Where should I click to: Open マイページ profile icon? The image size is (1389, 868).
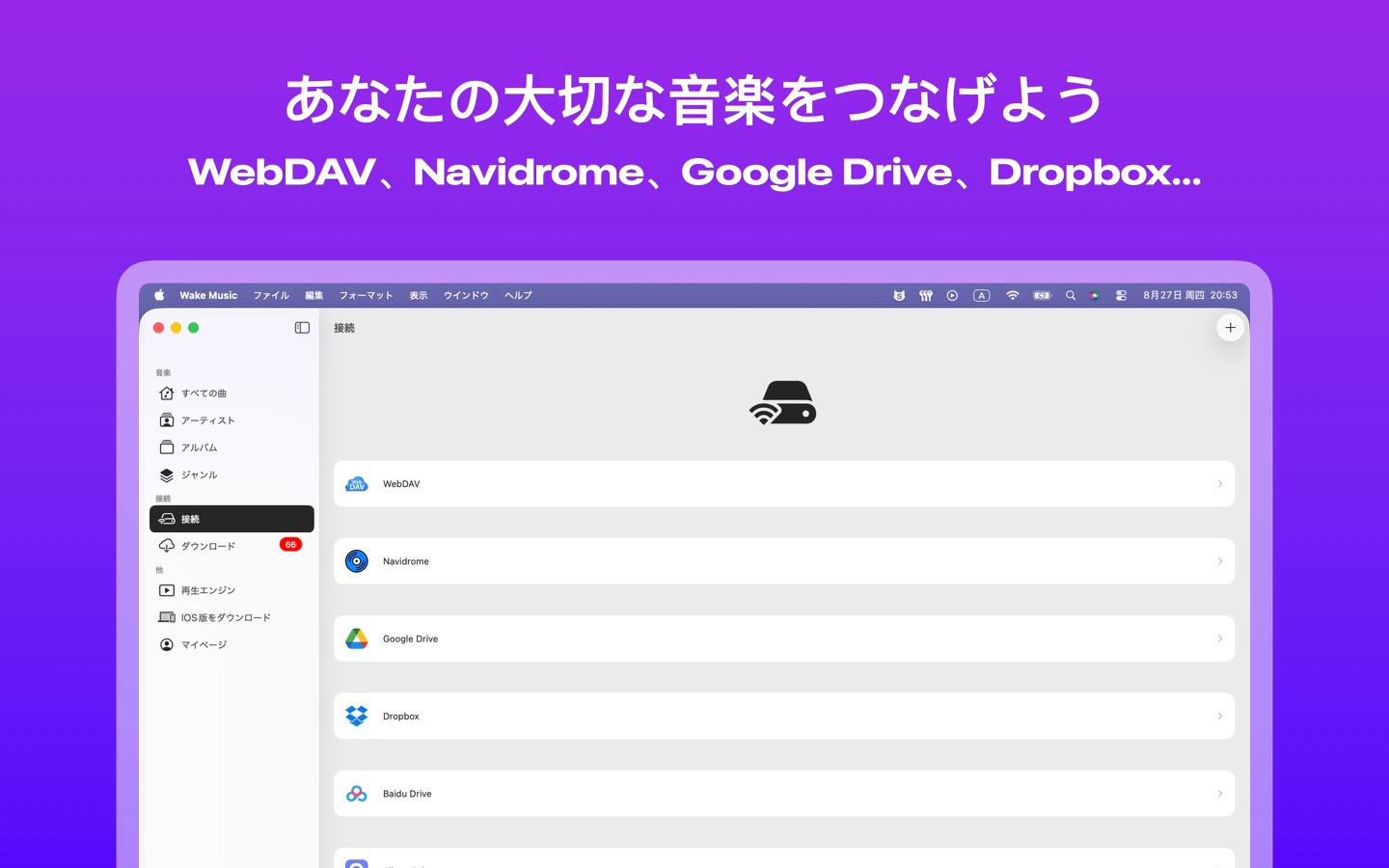click(167, 644)
